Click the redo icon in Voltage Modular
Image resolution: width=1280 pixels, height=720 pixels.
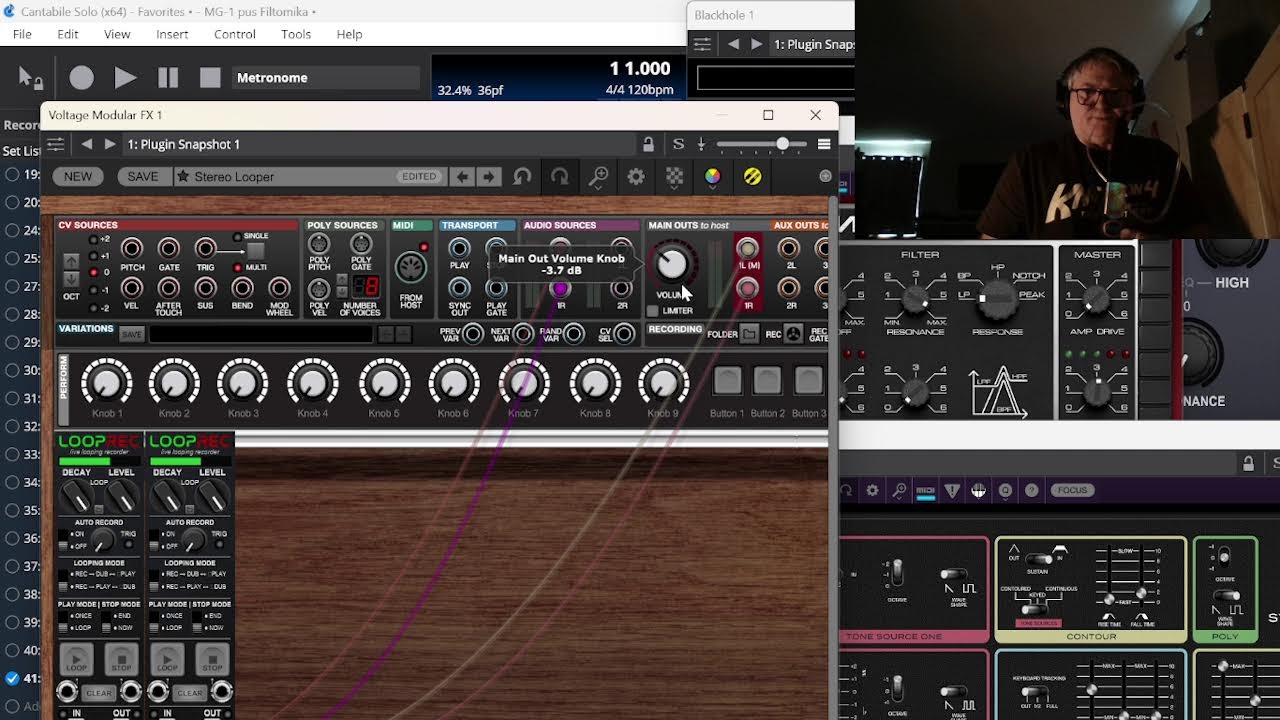click(559, 177)
